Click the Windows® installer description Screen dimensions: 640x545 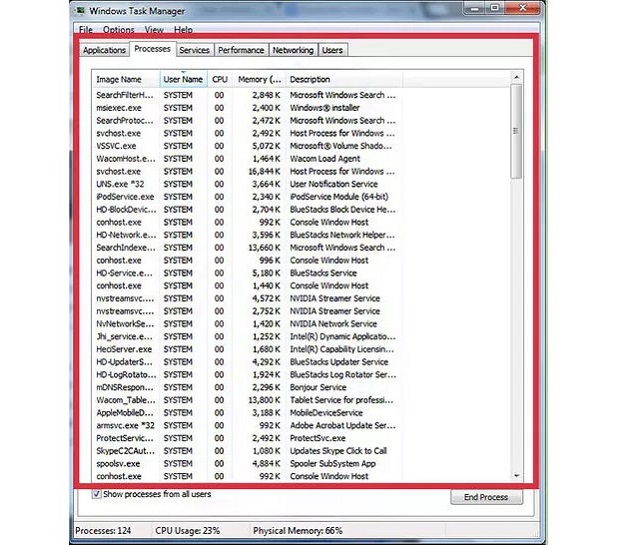coord(325,108)
